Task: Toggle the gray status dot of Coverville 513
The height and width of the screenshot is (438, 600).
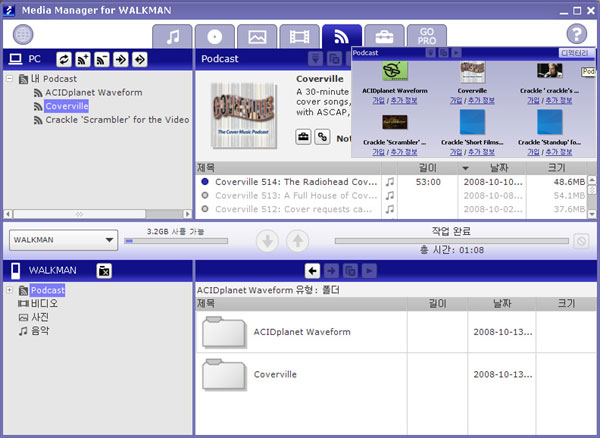Action: tap(205, 195)
